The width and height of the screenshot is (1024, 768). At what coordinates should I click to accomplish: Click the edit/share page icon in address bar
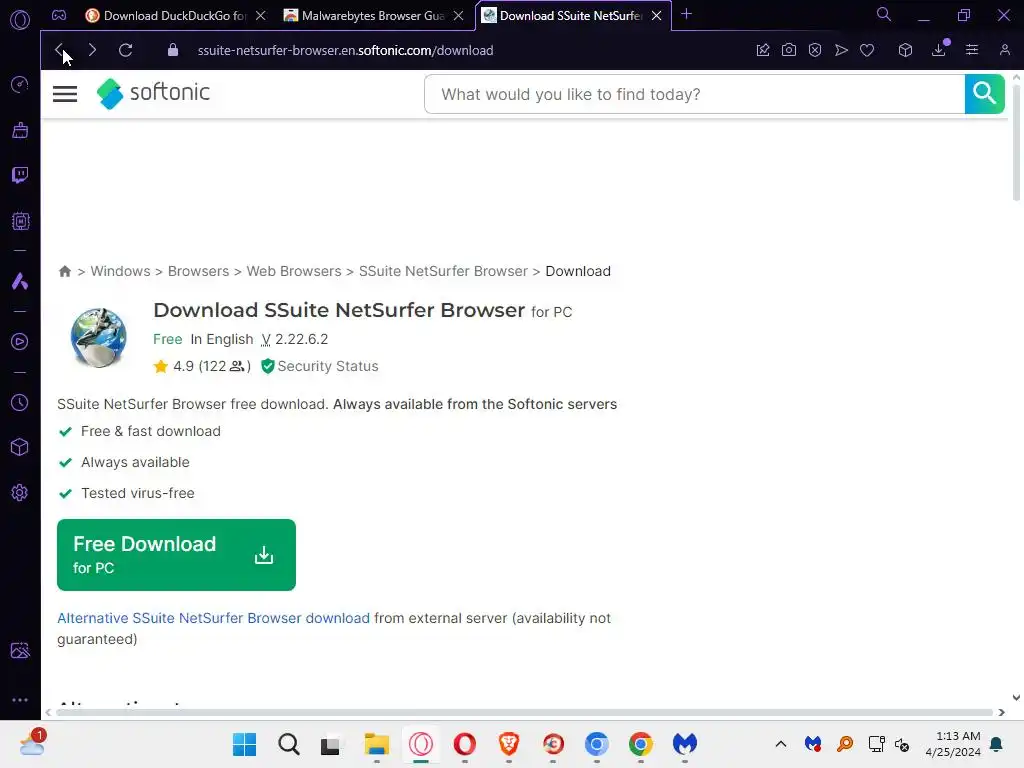[763, 50]
